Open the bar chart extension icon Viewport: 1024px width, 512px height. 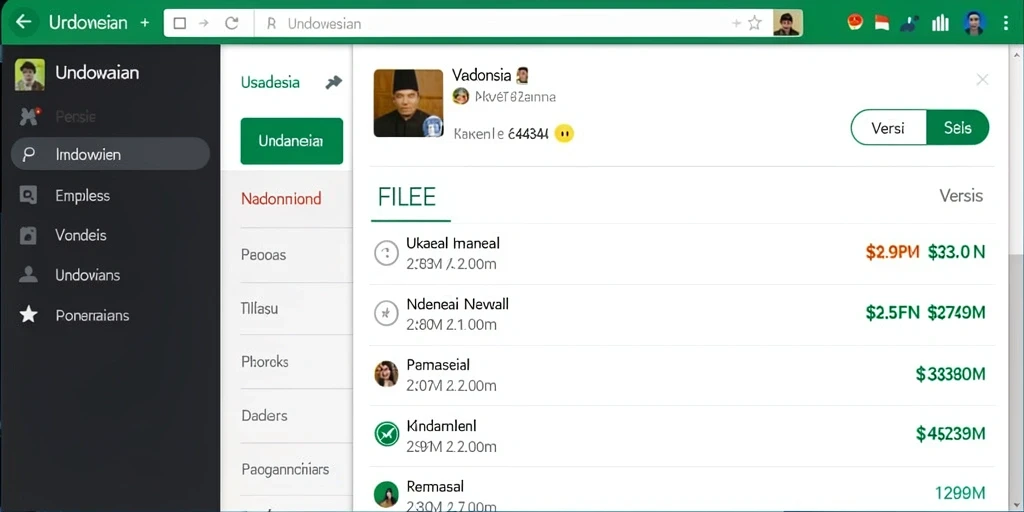[940, 24]
